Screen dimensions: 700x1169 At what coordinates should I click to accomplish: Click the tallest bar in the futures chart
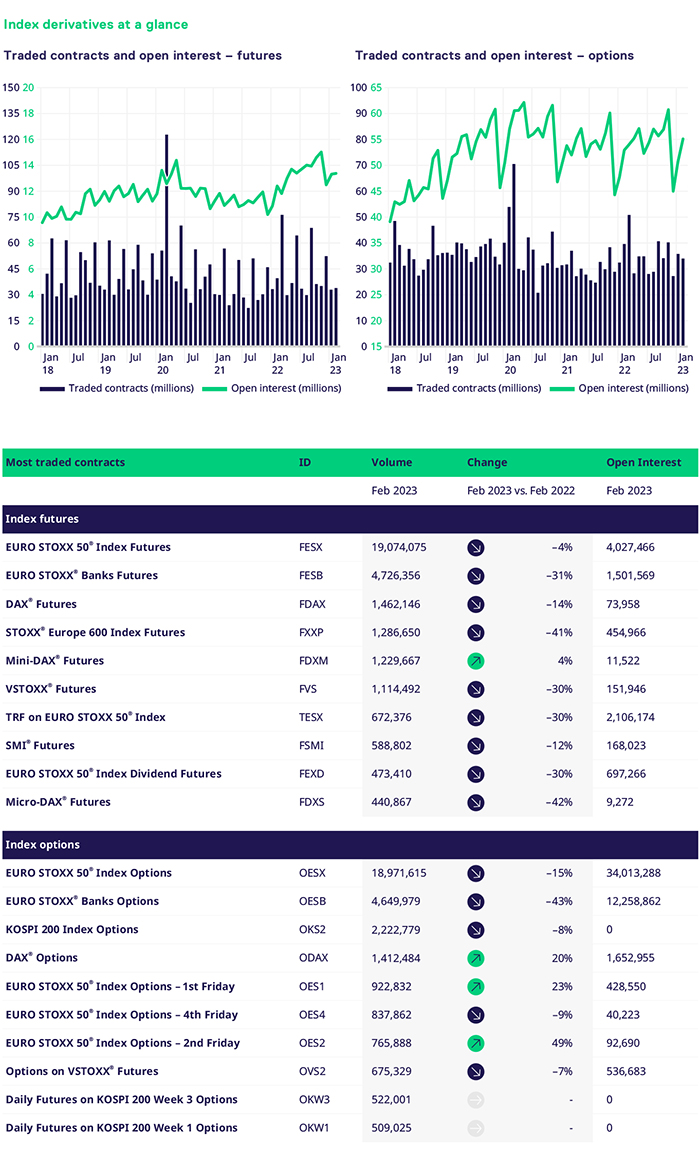(x=166, y=240)
